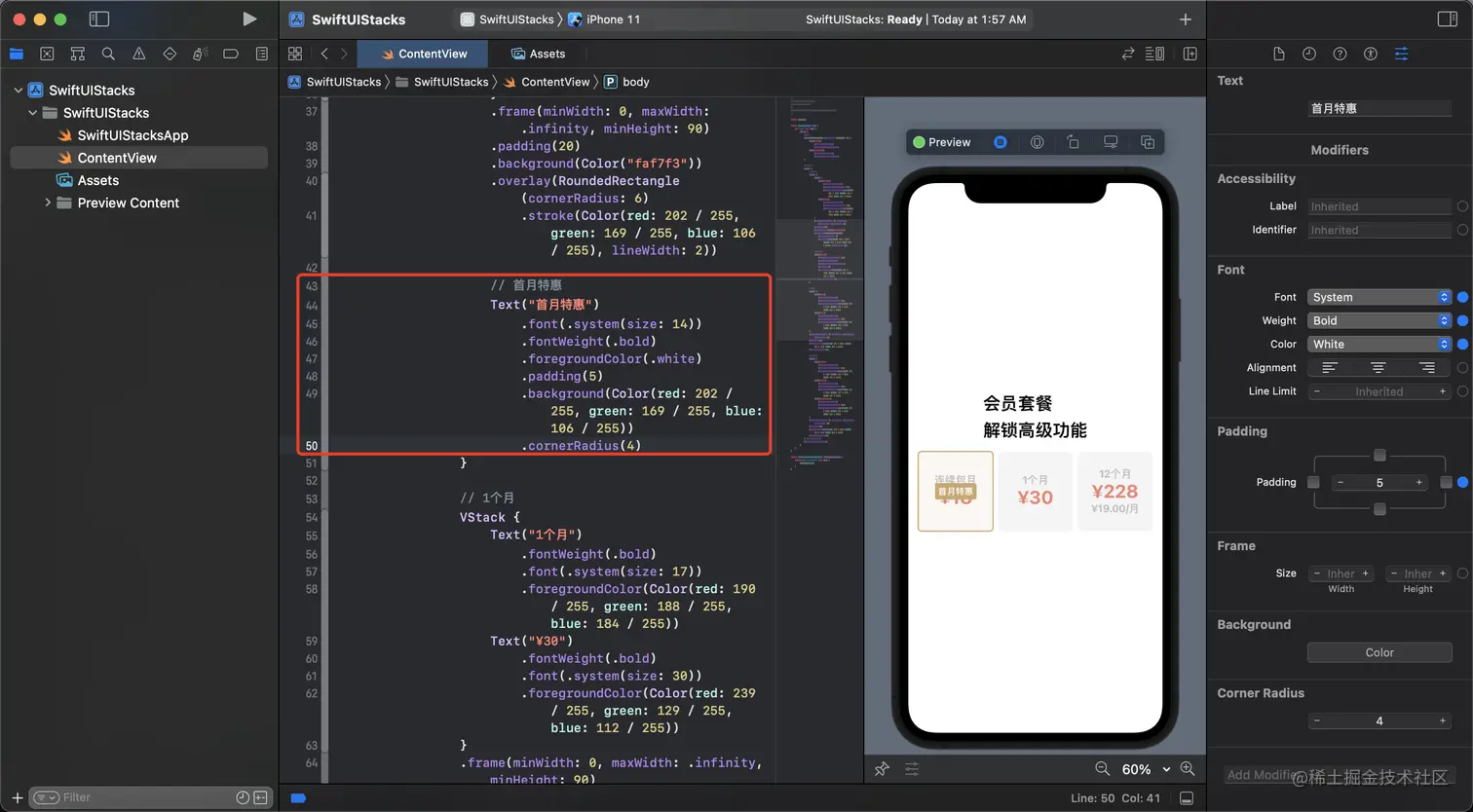Toggle the bottom padding edge checkbox
This screenshot has height=812, width=1473.
click(x=1379, y=509)
